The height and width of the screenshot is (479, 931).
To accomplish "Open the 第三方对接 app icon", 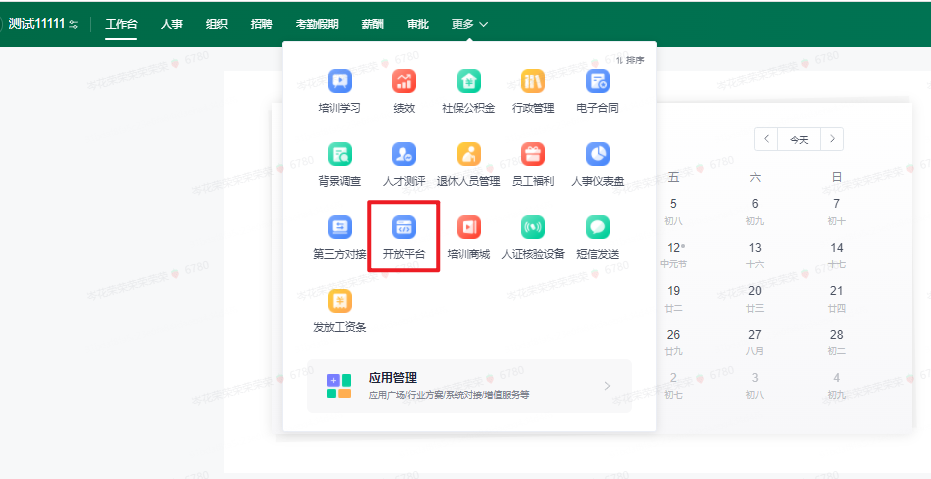I will 340,227.
